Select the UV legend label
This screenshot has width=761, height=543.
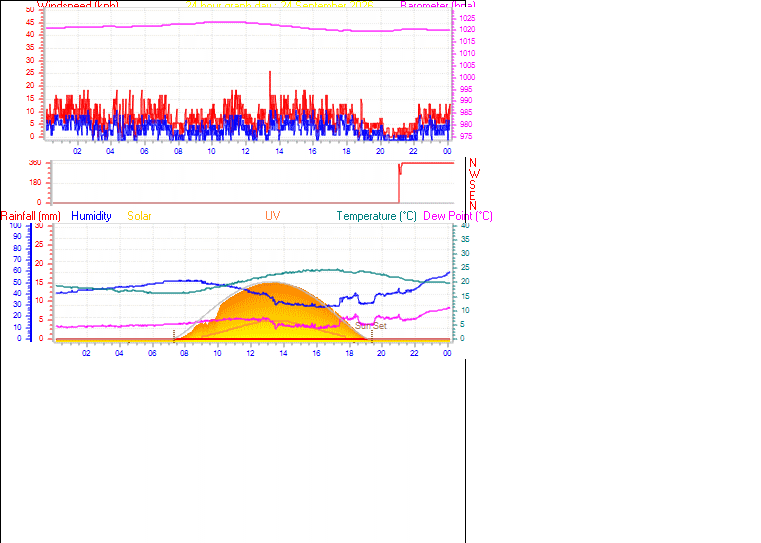[272, 216]
